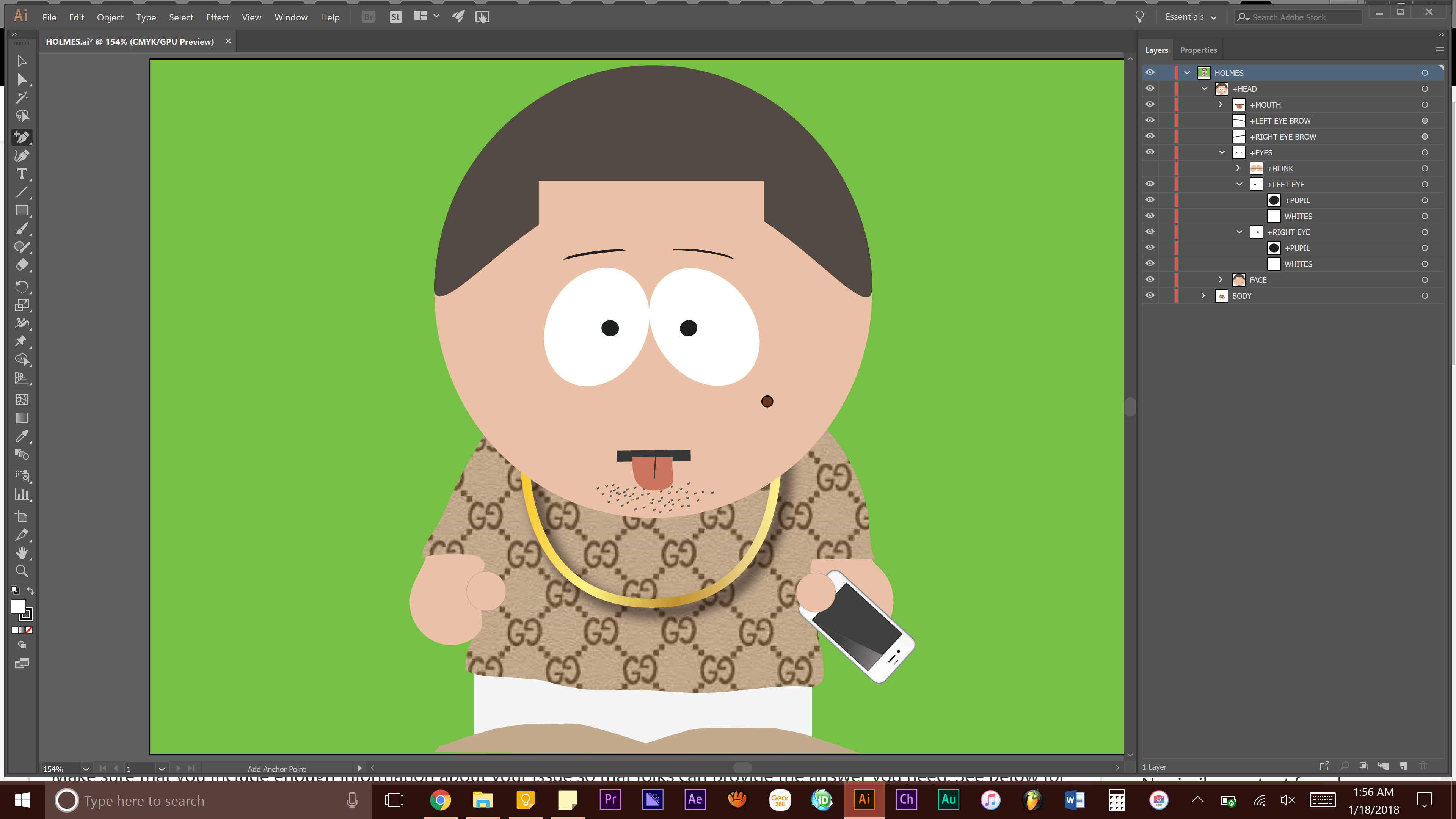Collapse the +HEAD group

[x=1205, y=89]
